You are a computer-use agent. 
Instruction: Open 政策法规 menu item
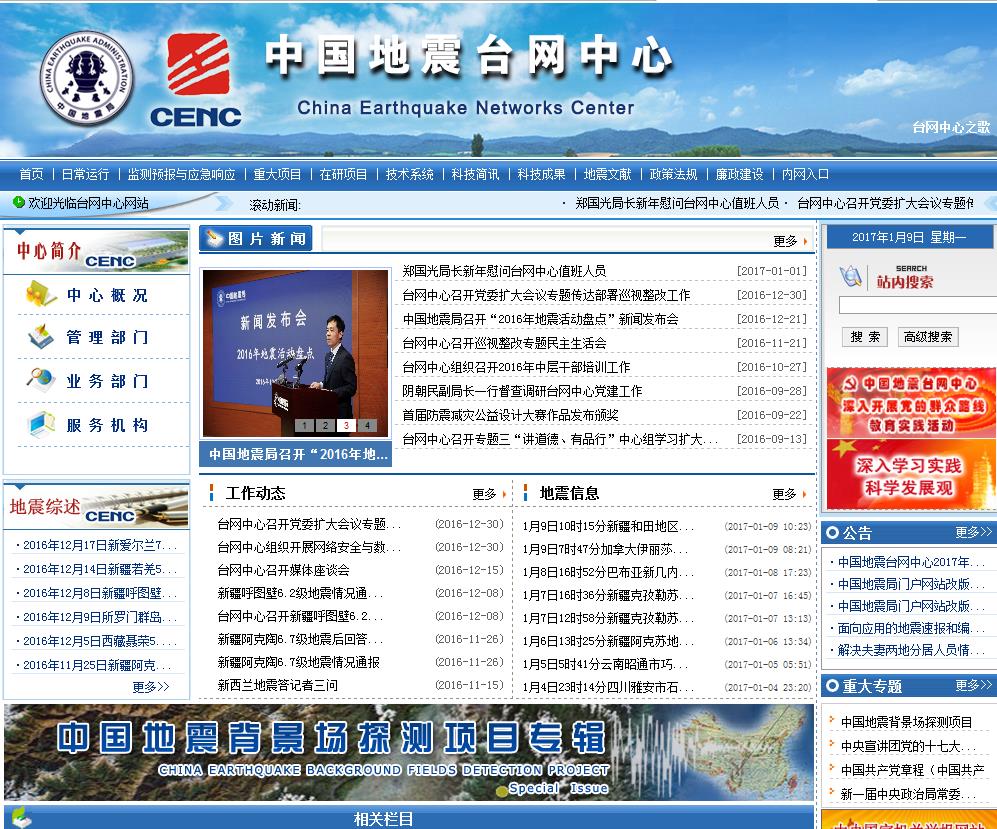pos(673,174)
